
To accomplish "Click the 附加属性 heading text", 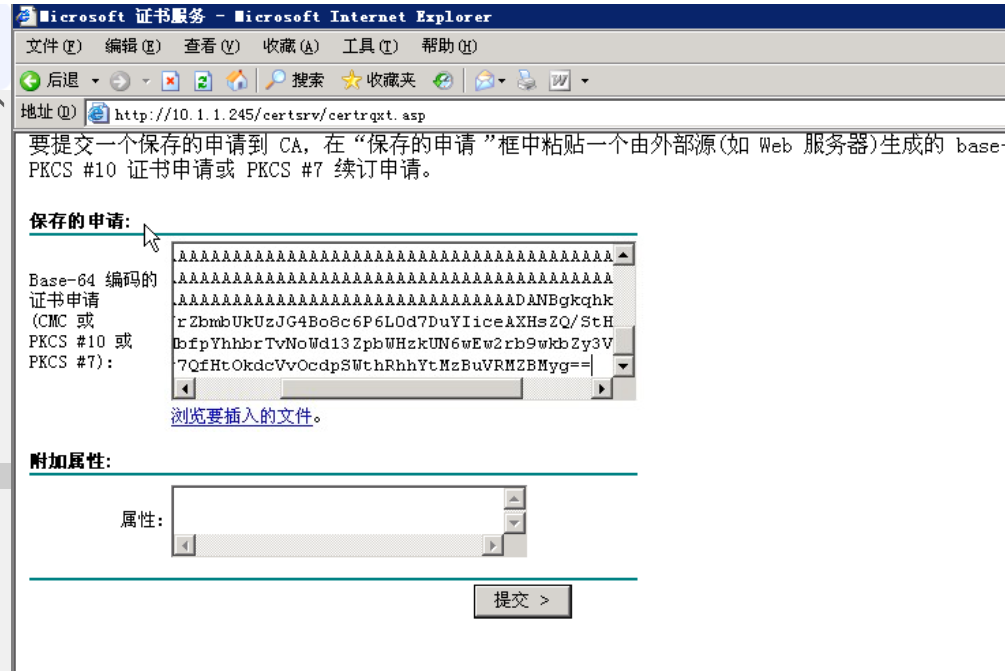I will [x=71, y=461].
